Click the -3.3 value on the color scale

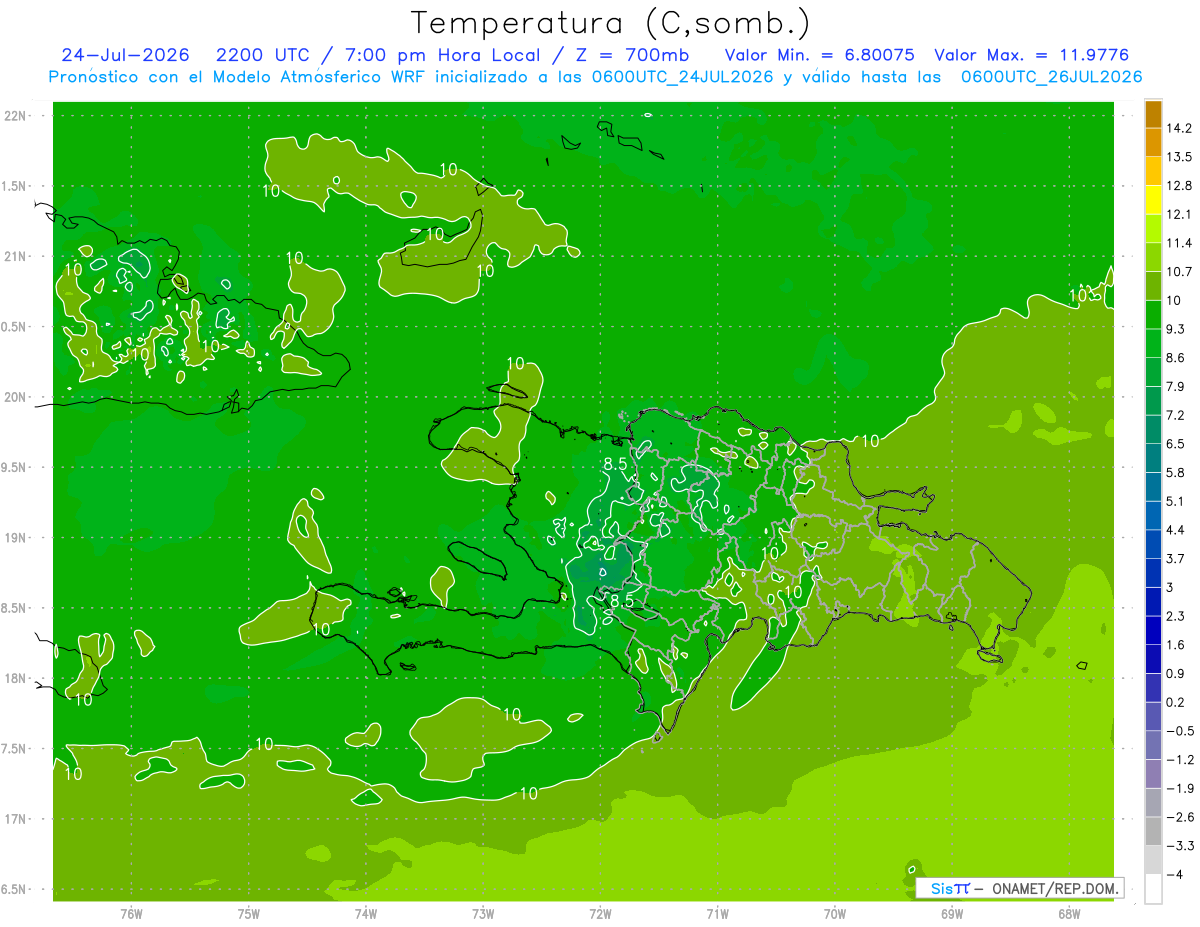(1180, 845)
